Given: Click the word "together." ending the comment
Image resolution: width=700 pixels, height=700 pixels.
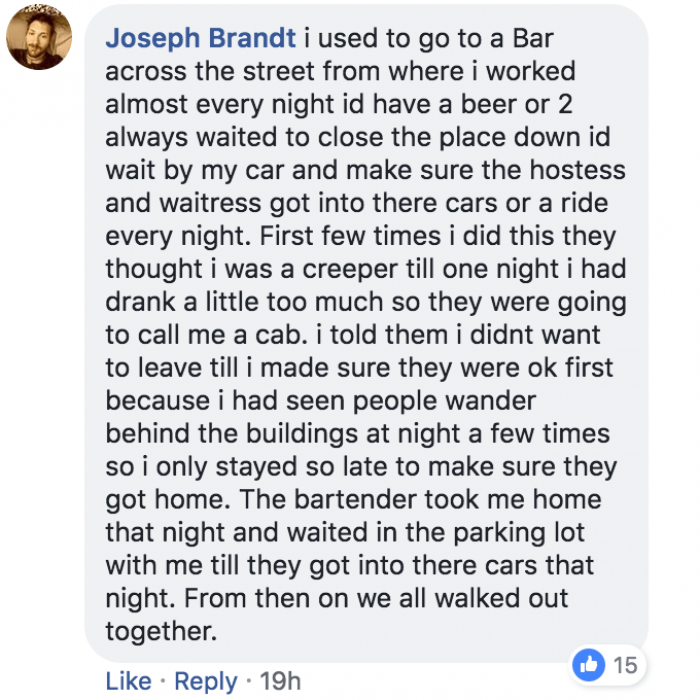Looking at the screenshot, I should [x=161, y=632].
